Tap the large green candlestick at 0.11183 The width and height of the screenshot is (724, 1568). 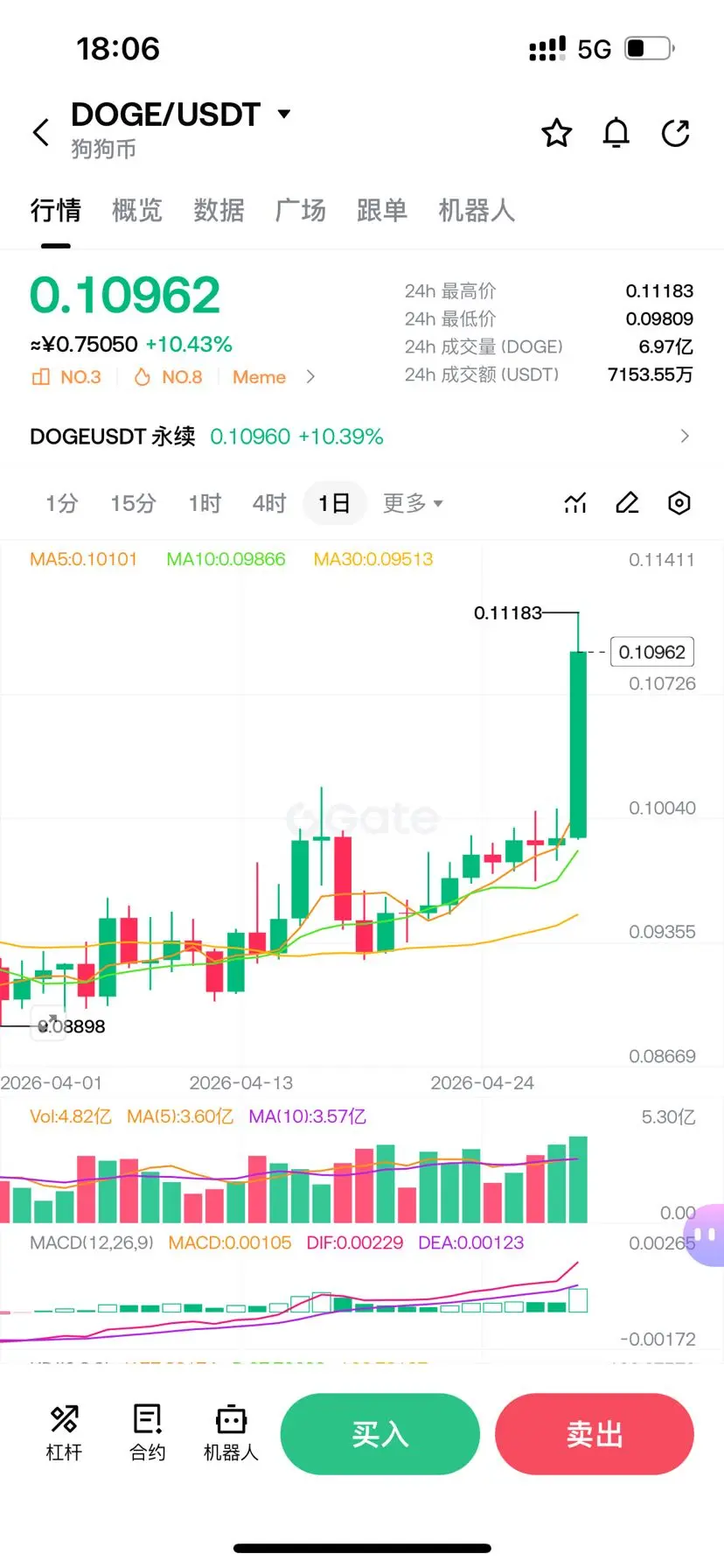(578, 744)
